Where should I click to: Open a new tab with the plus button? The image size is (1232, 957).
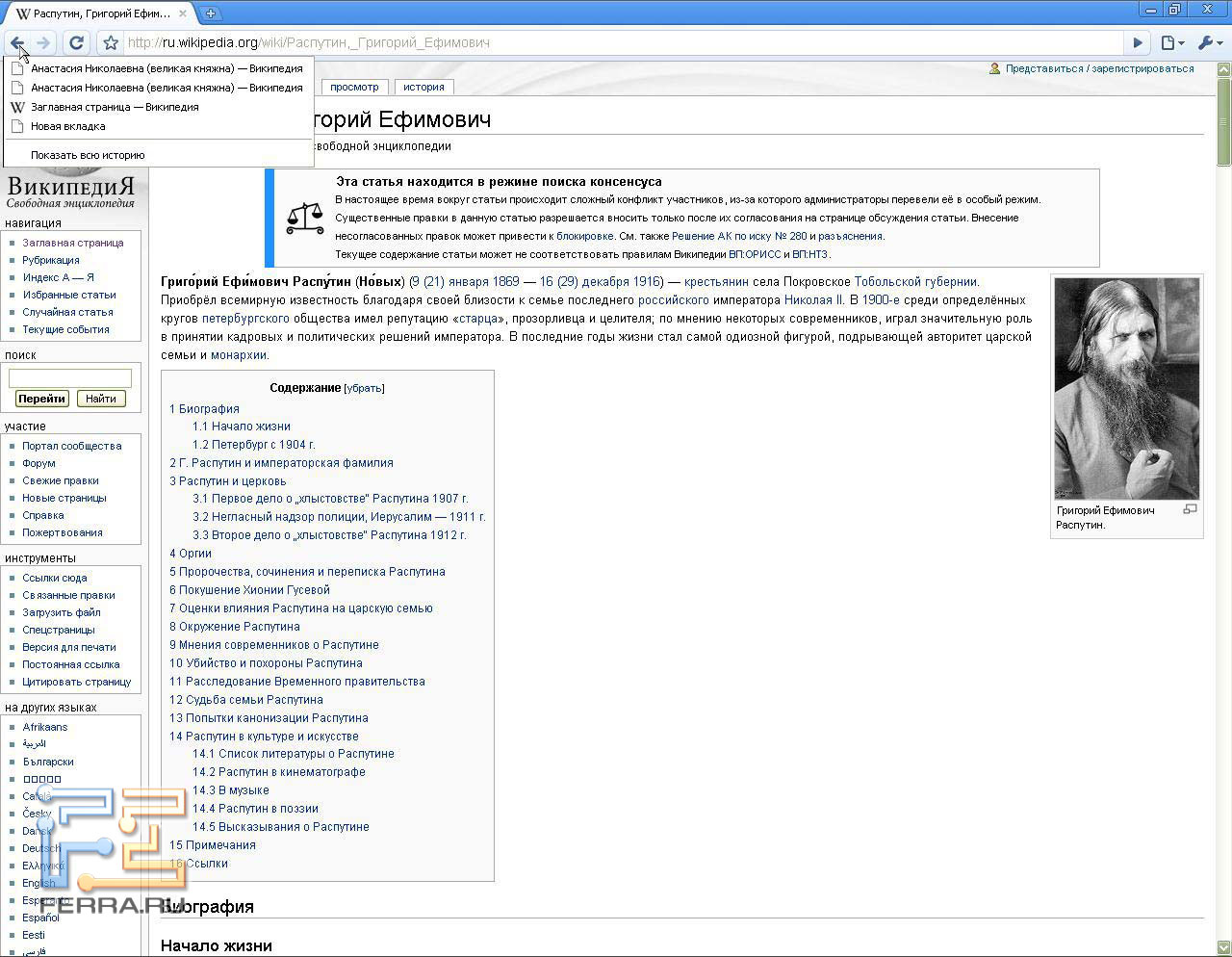click(x=210, y=13)
